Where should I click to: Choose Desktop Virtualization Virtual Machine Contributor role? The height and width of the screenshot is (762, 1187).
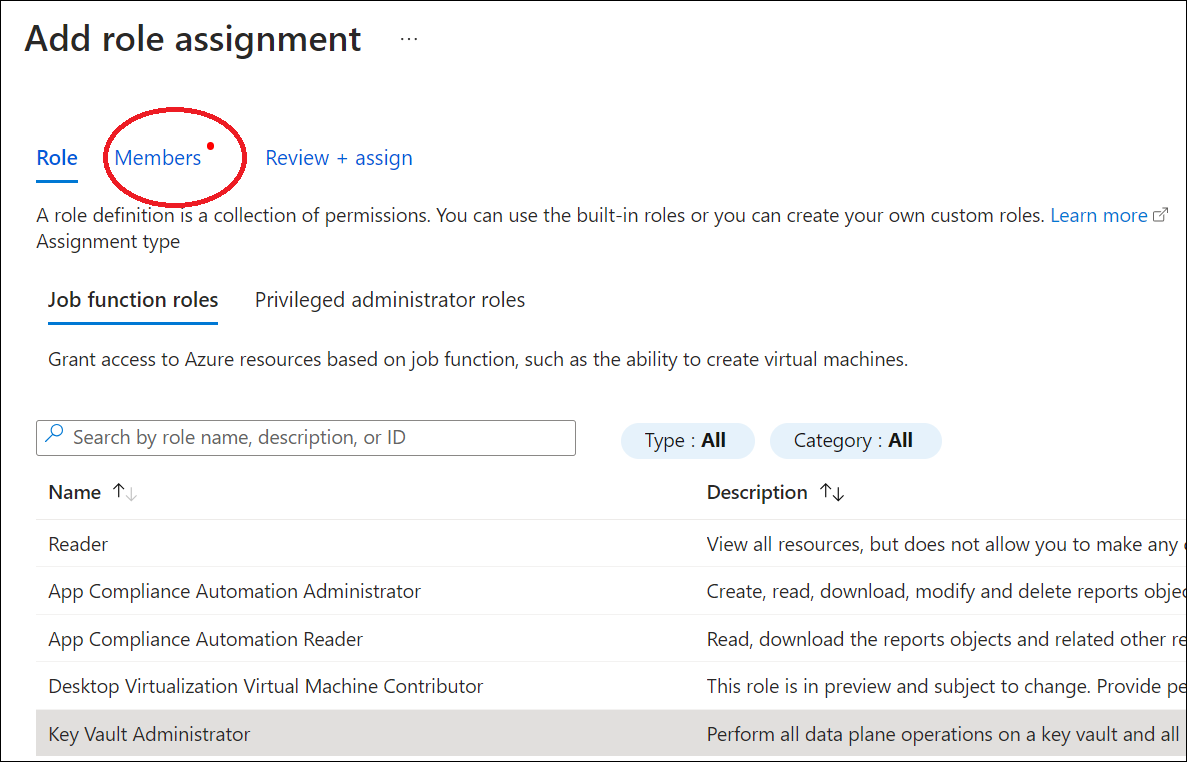[x=265, y=686]
